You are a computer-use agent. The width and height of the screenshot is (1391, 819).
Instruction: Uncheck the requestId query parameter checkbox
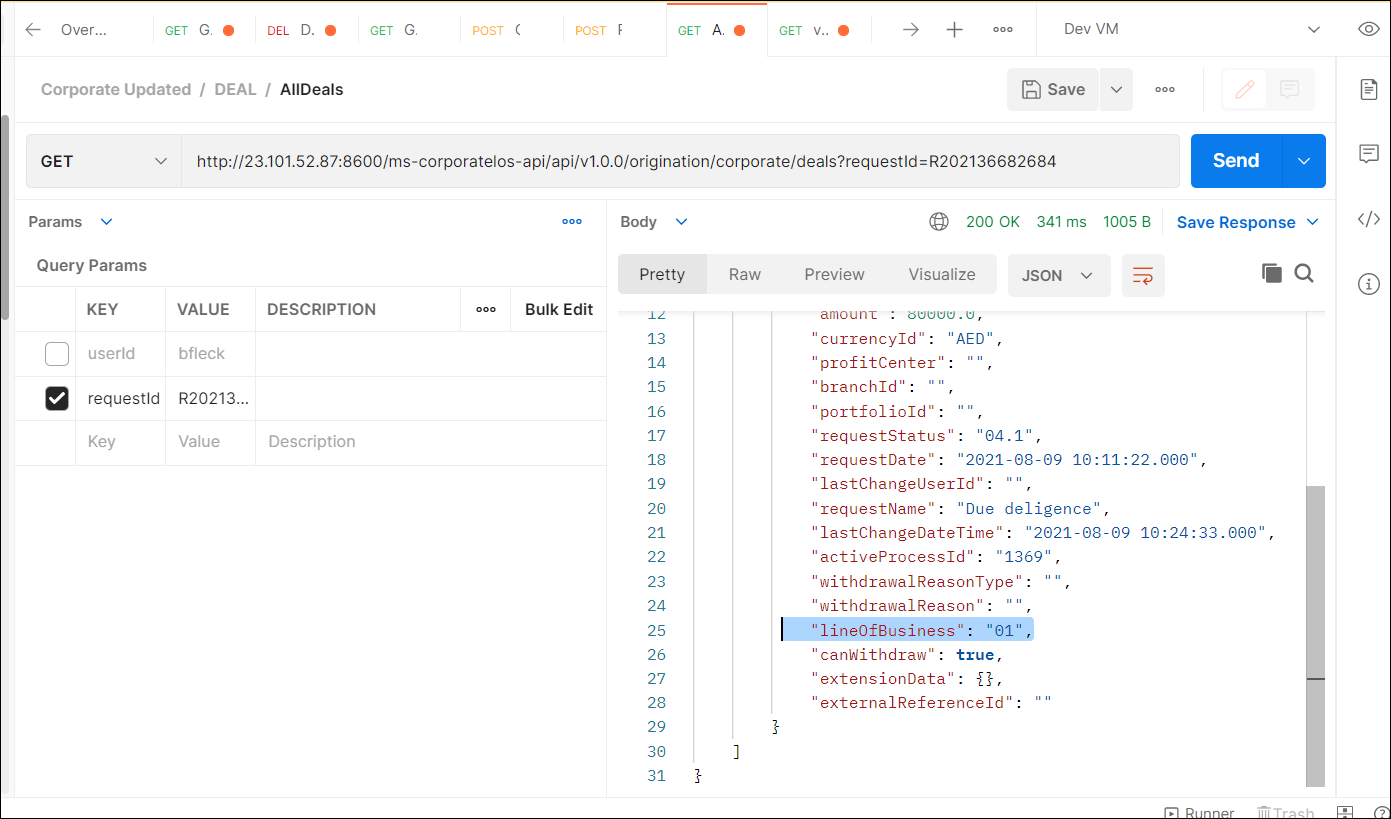click(57, 398)
